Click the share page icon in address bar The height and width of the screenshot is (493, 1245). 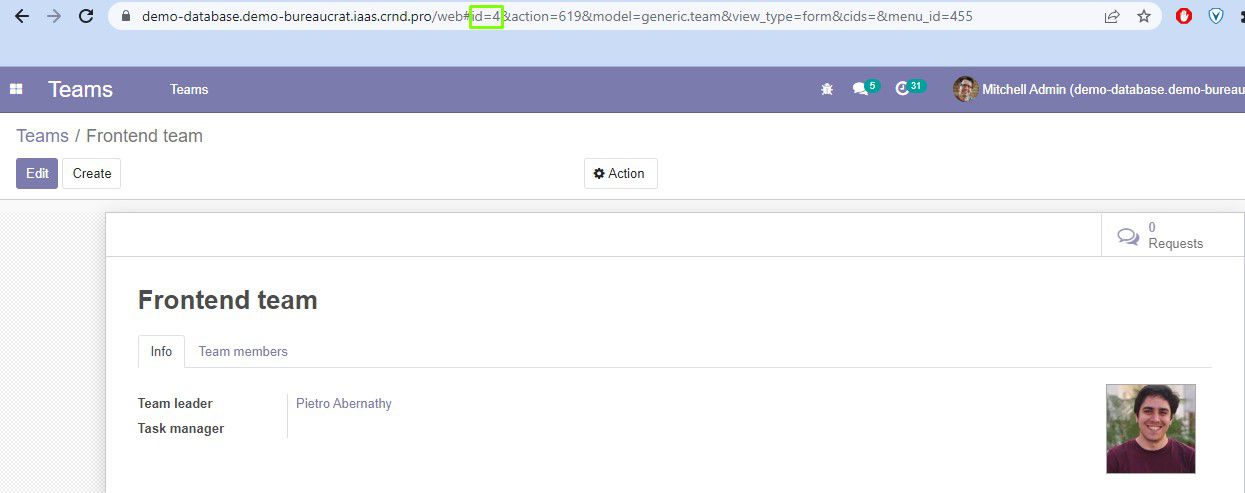1112,16
